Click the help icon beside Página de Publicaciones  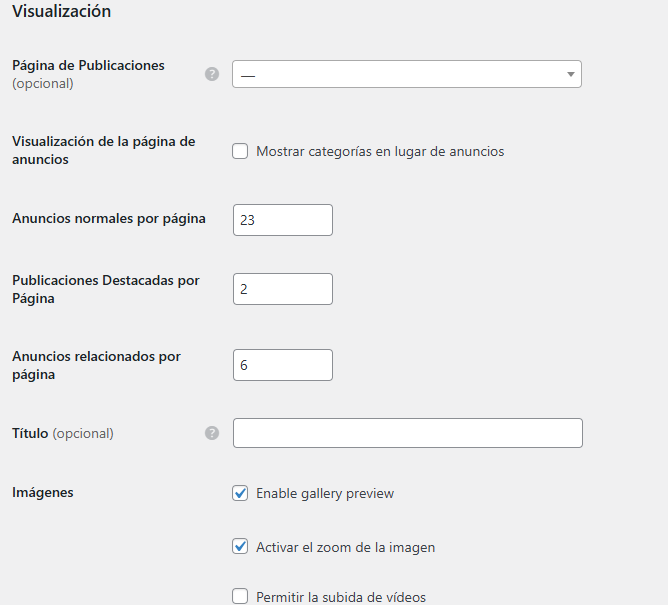coord(212,74)
